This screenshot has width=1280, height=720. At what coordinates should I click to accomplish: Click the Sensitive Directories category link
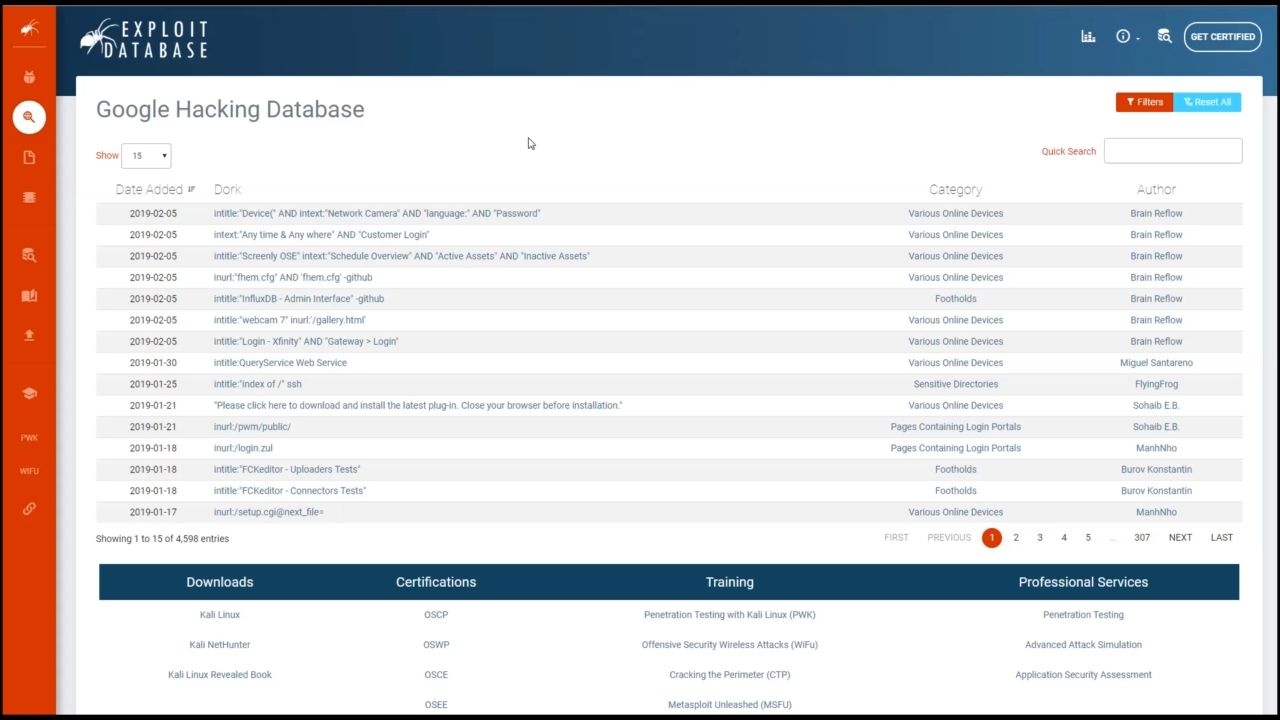tap(955, 384)
